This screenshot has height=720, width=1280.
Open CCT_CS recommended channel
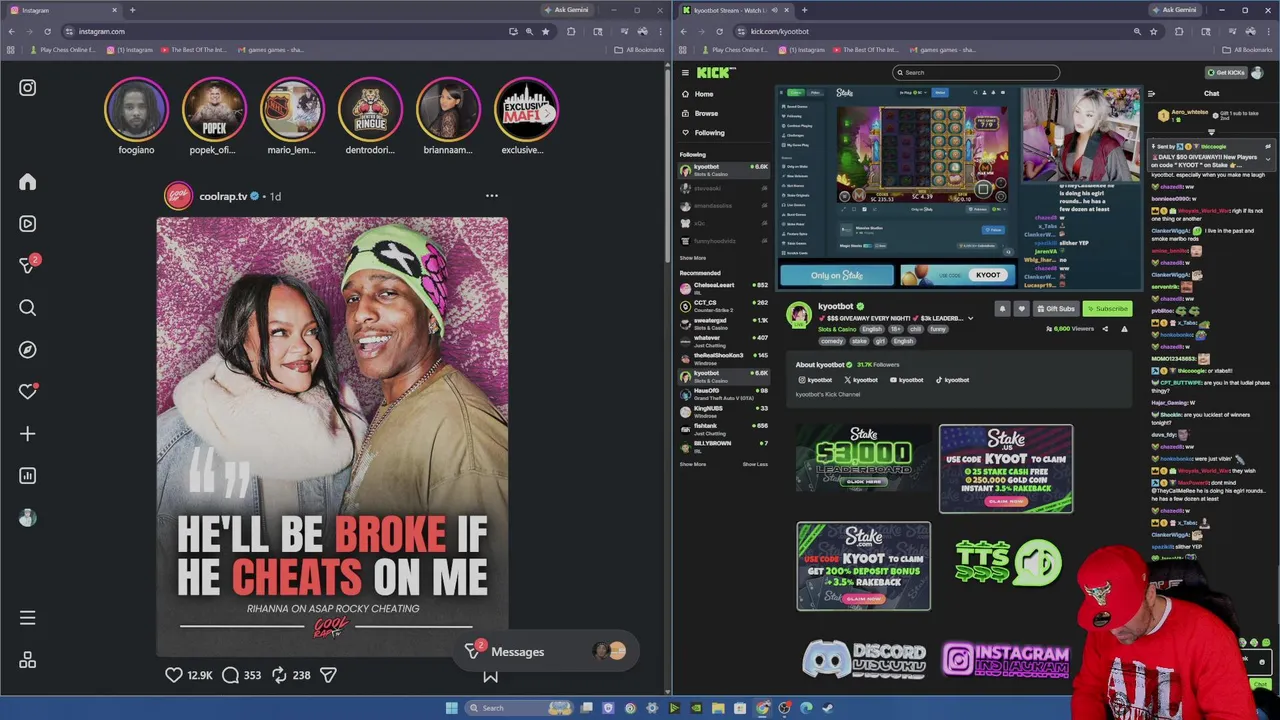point(723,305)
